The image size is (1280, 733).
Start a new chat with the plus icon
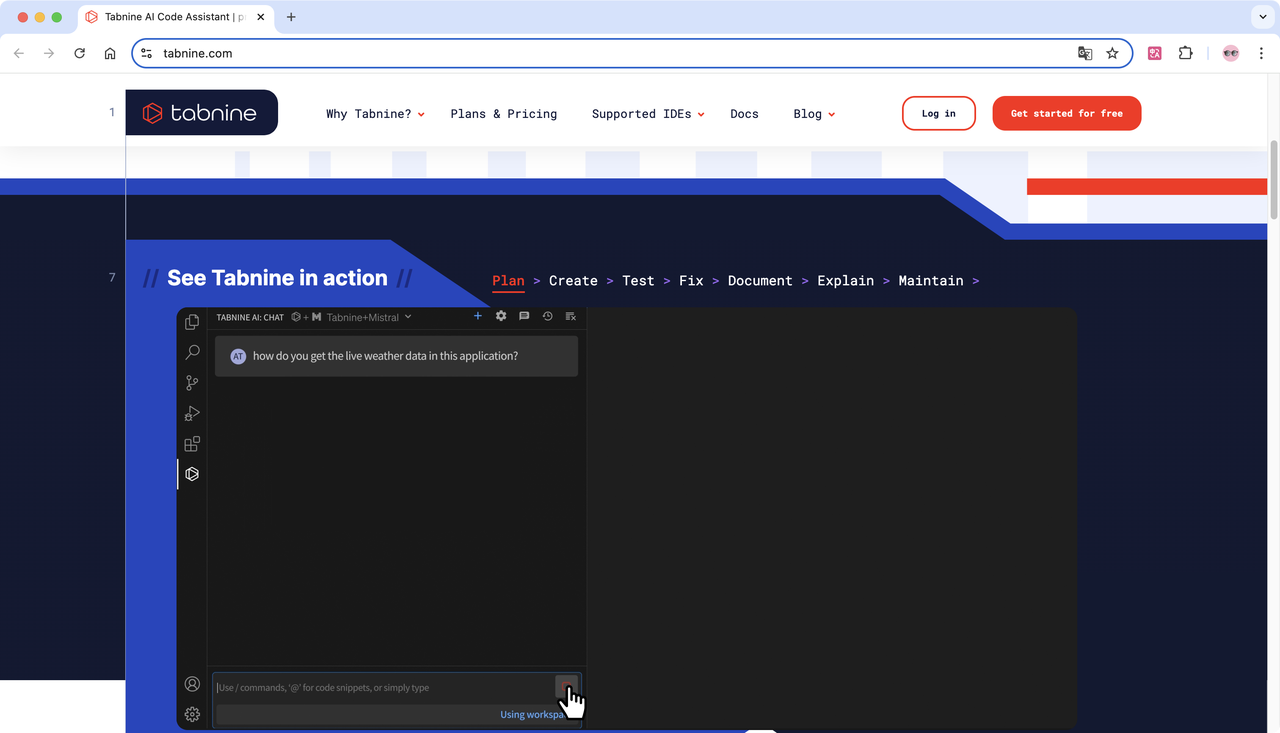pos(478,316)
